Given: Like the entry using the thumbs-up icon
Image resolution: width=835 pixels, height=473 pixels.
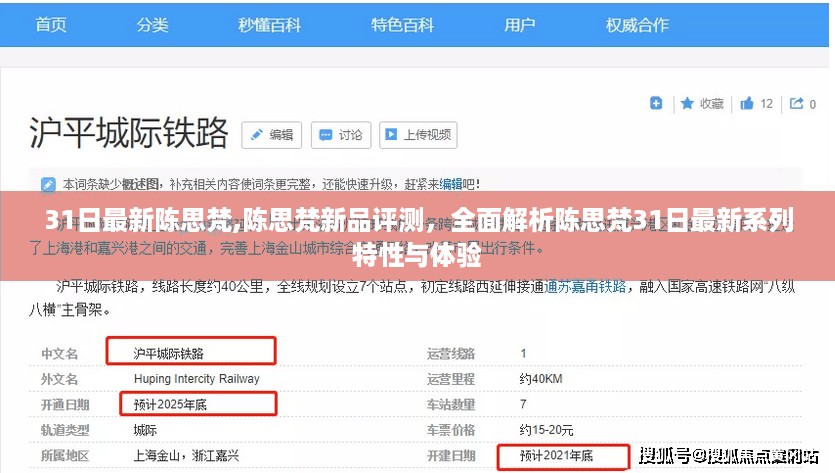Looking at the screenshot, I should [747, 103].
